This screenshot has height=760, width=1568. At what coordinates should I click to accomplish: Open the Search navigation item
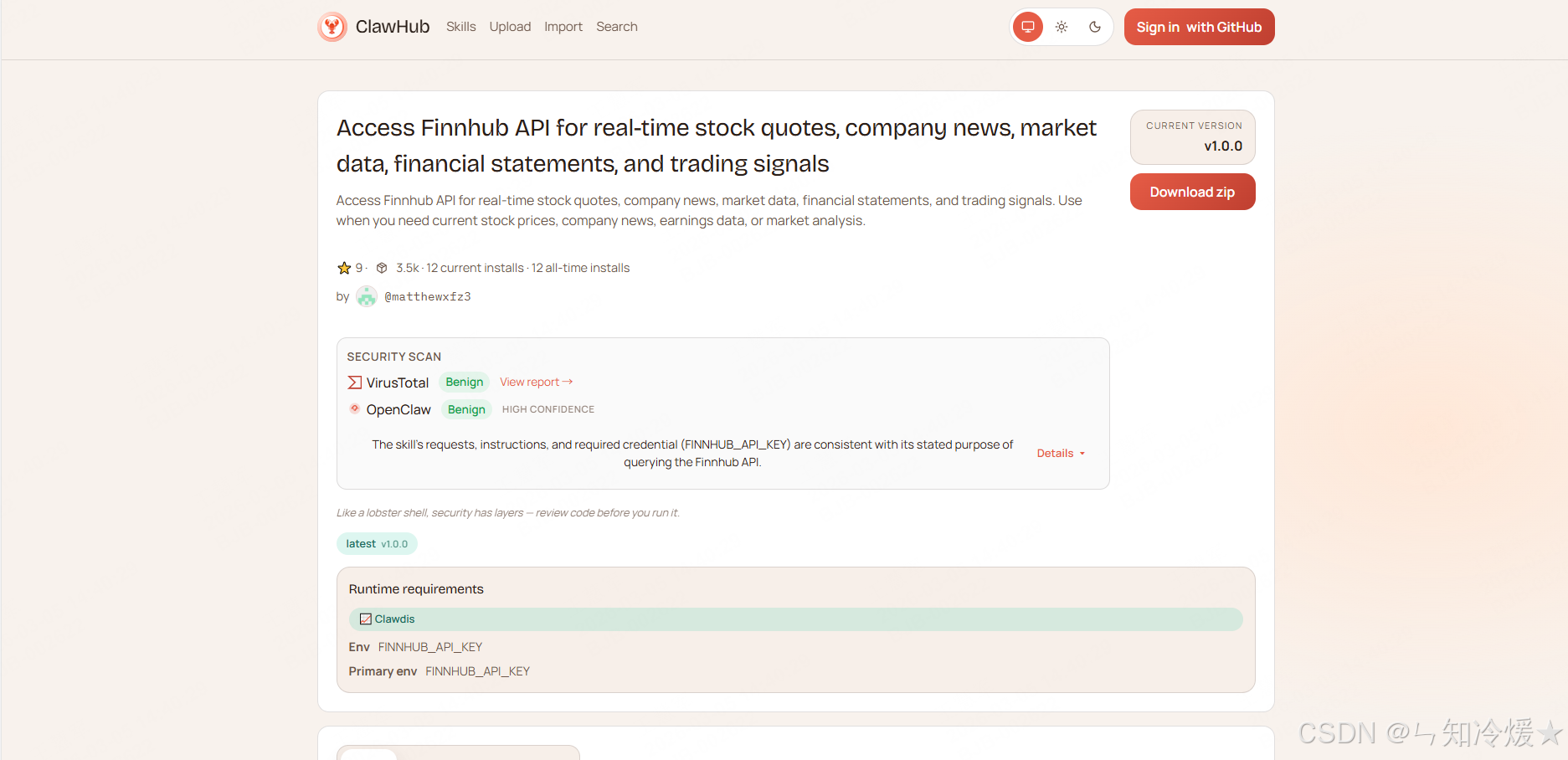[617, 27]
